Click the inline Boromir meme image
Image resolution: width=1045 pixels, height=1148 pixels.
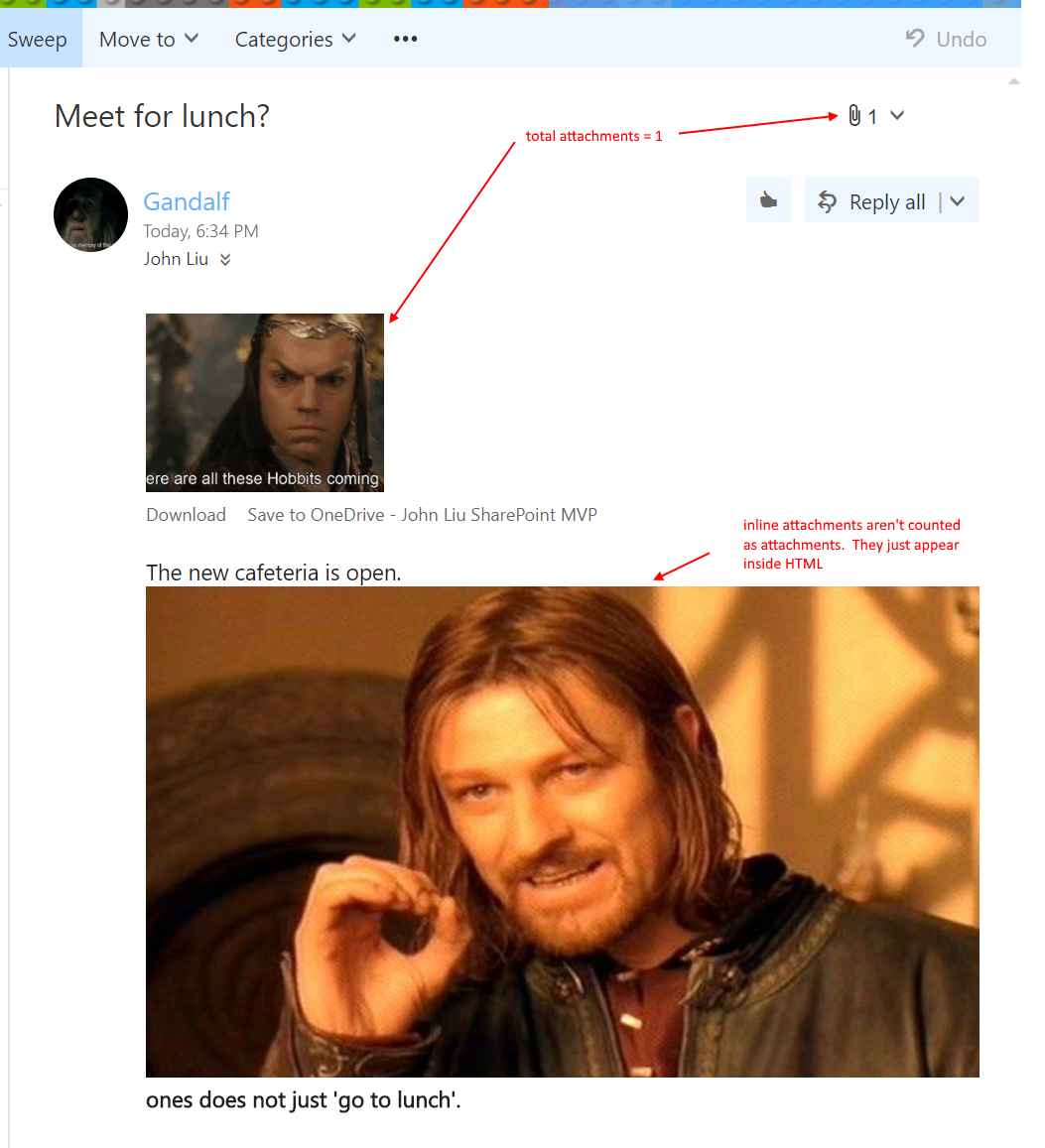[x=563, y=831]
